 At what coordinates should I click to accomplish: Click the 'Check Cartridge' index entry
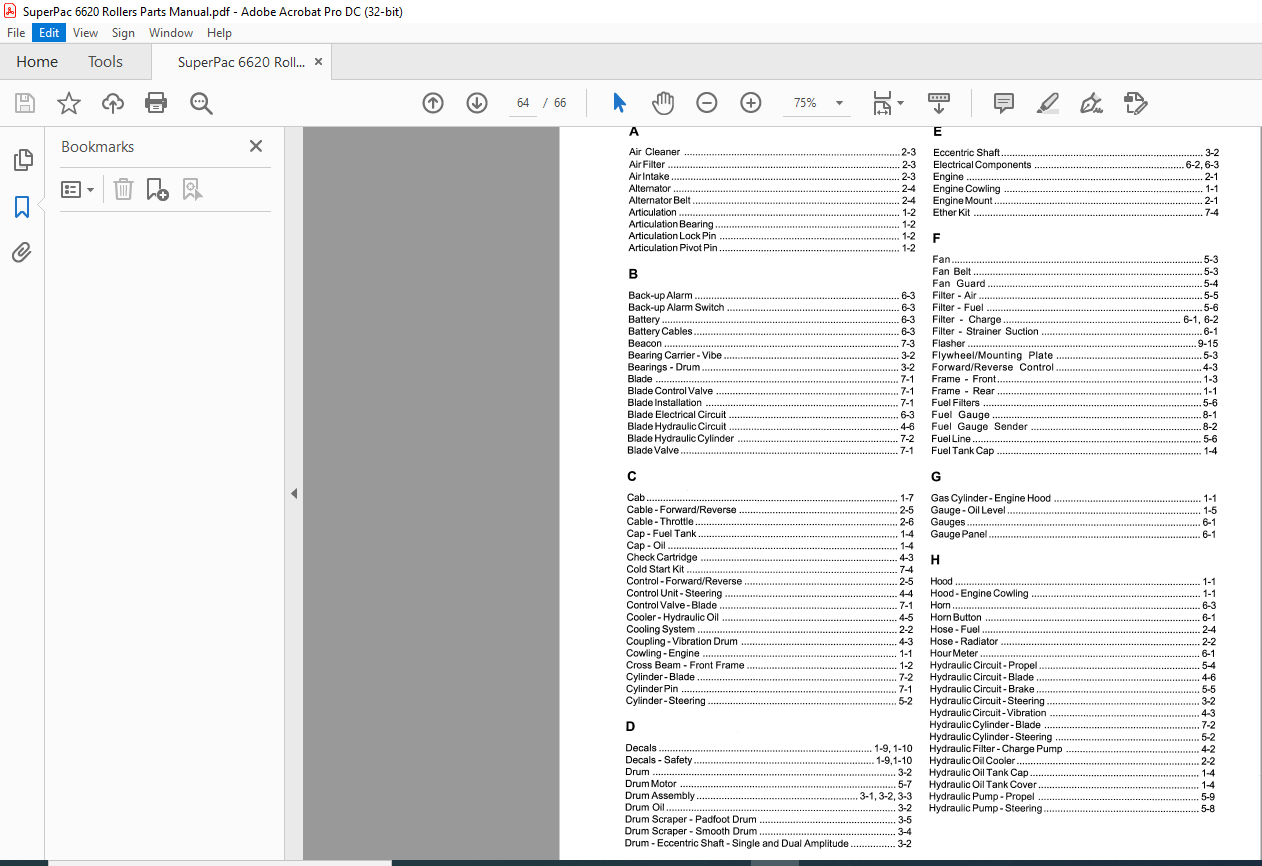coord(770,558)
